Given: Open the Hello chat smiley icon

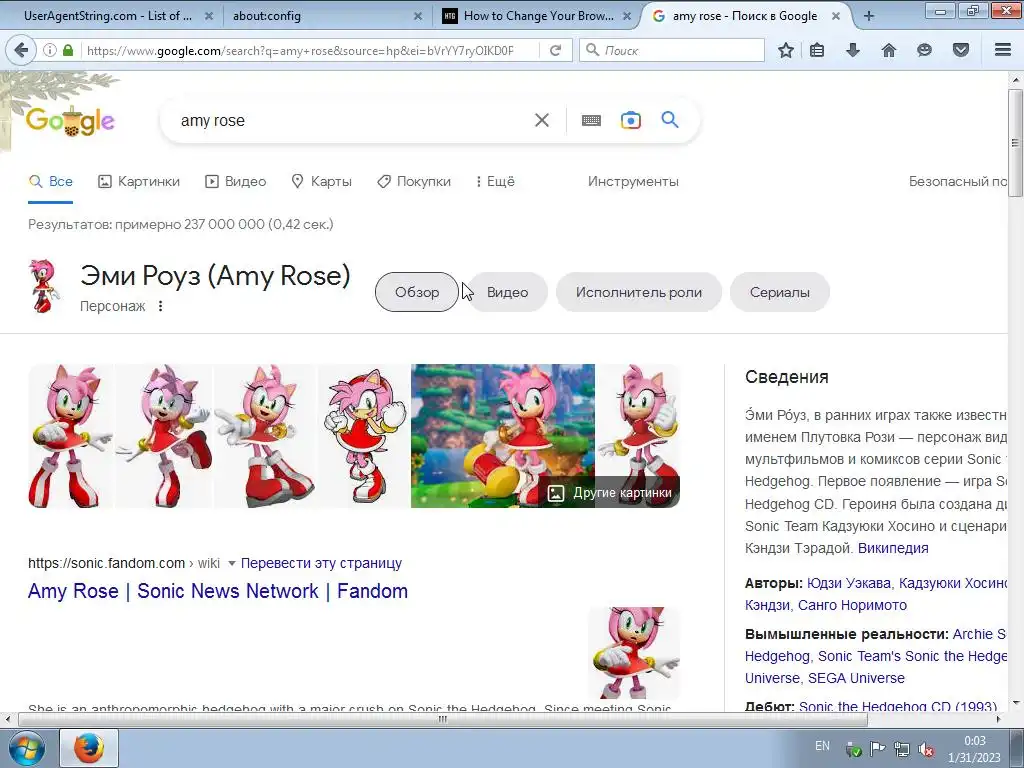Looking at the screenshot, I should 924,50.
